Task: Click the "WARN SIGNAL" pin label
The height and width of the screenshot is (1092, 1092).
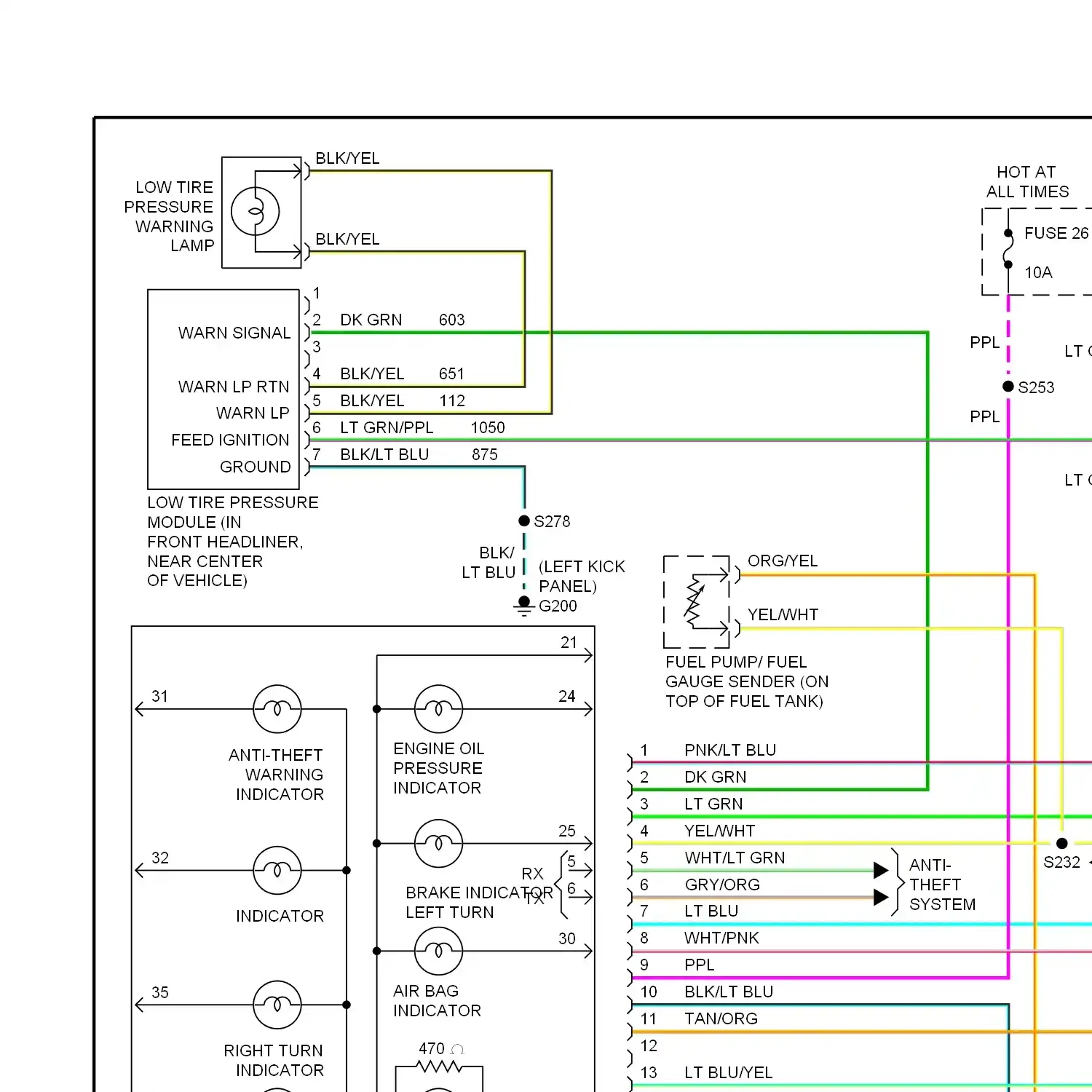Action: tap(234, 333)
